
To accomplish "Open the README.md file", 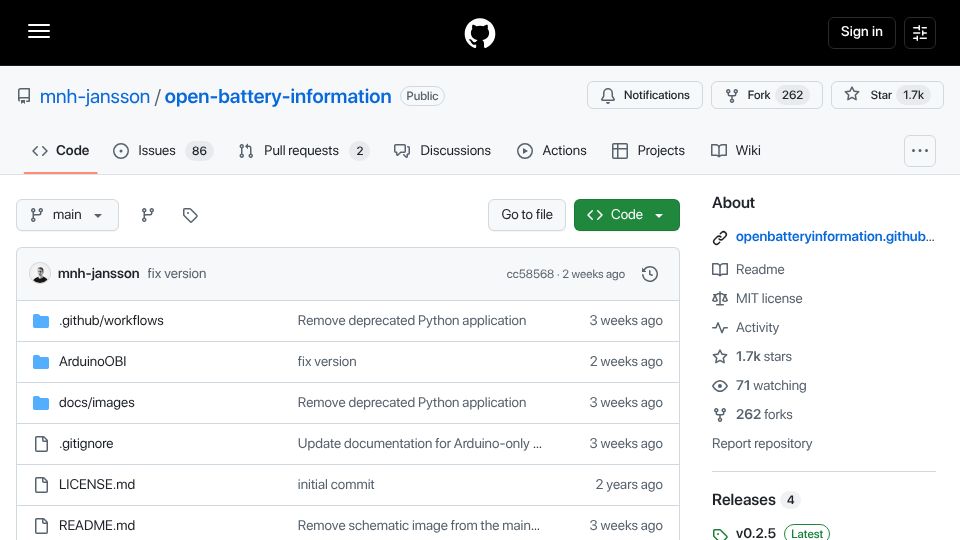I will (x=97, y=525).
